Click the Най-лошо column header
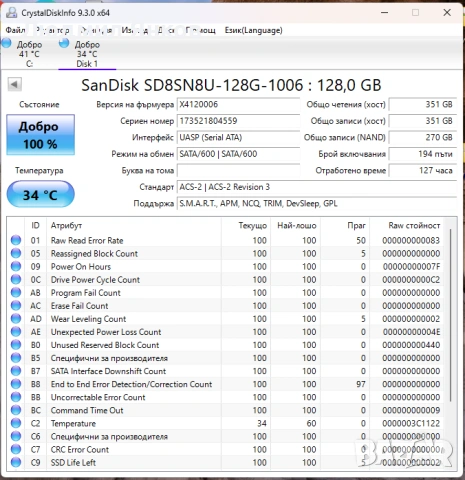Image resolution: width=465 pixels, height=480 pixels. [296, 226]
